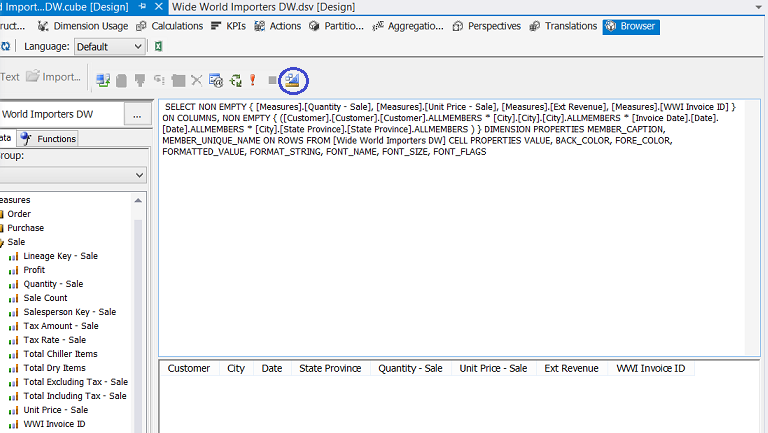This screenshot has width=768, height=433.
Task: Click the gray Cancel Query square icon
Action: click(x=272, y=80)
